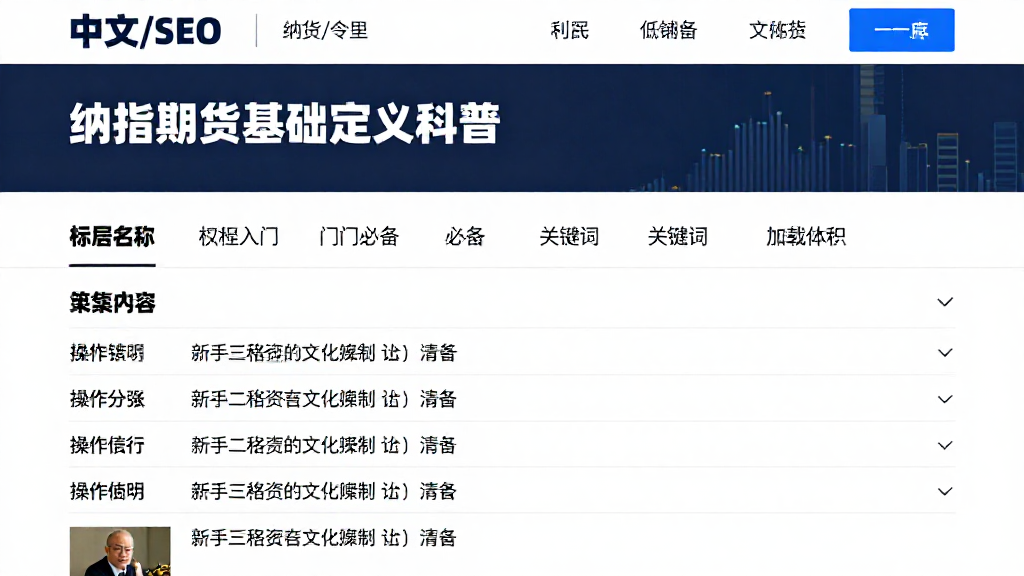Viewport: 1024px width, 576px height.
Task: Select the 标层名称 tab
Action: [x=112, y=236]
